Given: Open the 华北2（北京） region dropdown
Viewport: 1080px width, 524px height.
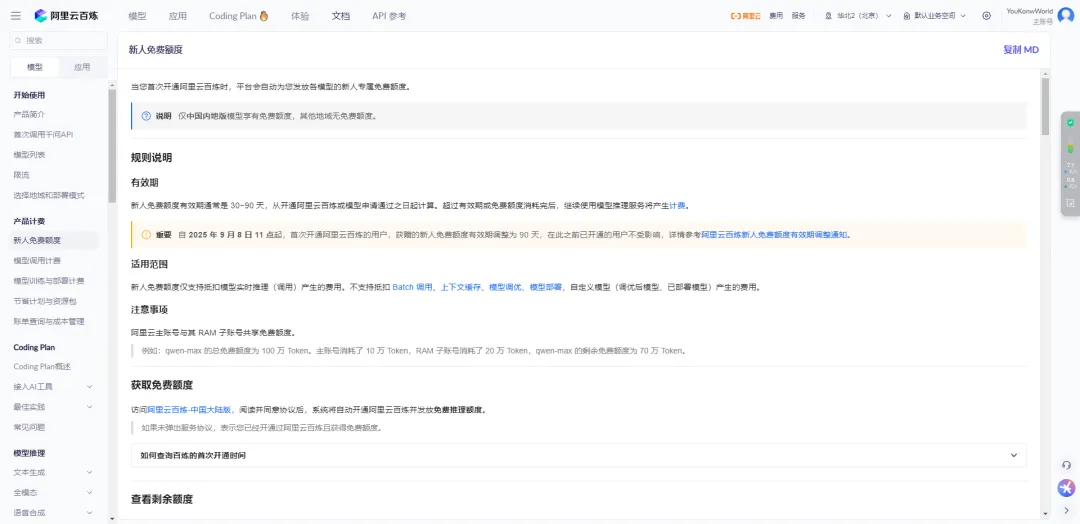Looking at the screenshot, I should click(858, 16).
